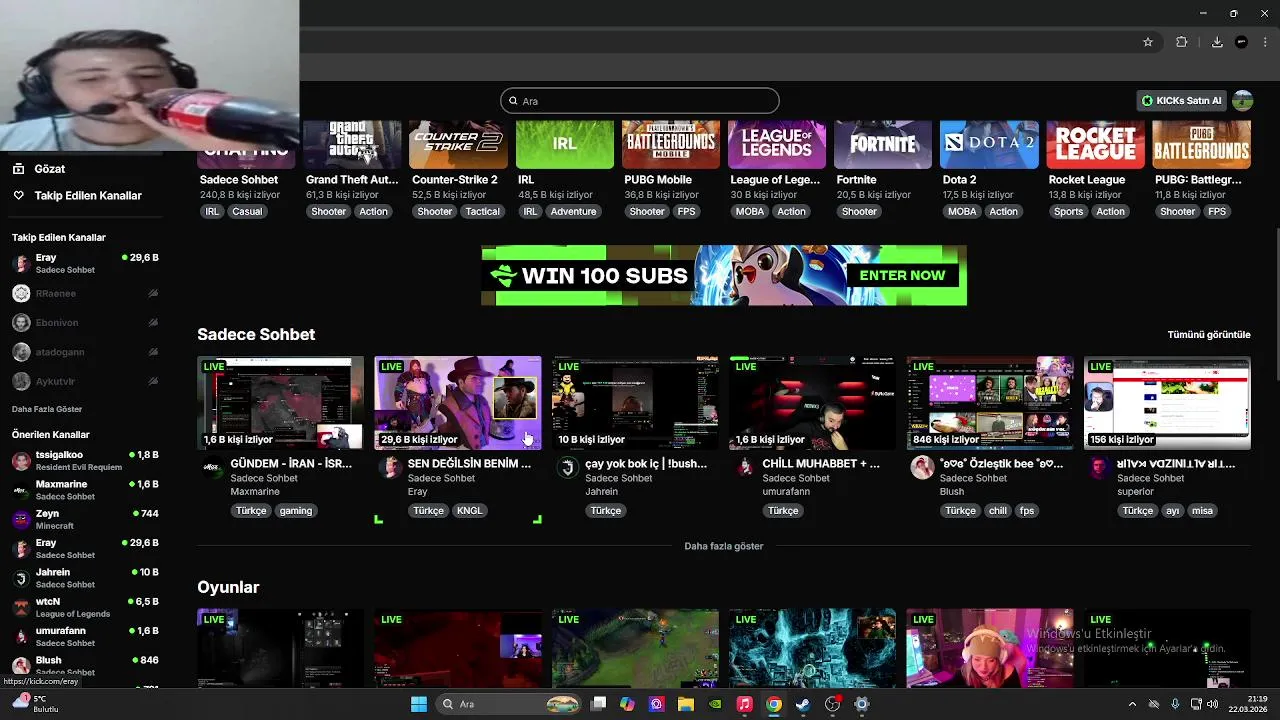Open the Settings gear on the taskbar
Screen dimensions: 1280x720
861,704
